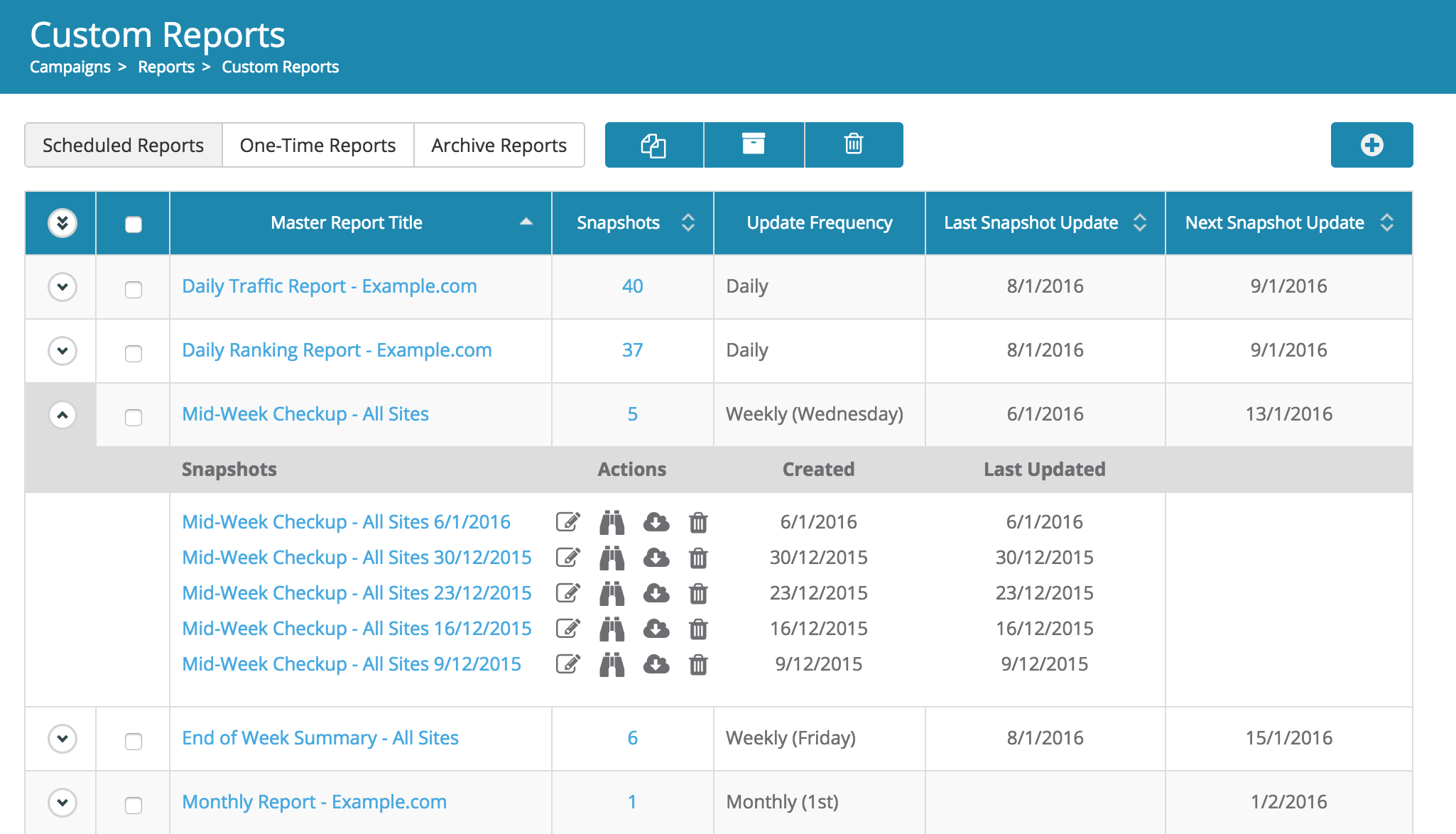Click the expand-all chevron in the table header
The image size is (1456, 834).
pyautogui.click(x=63, y=223)
